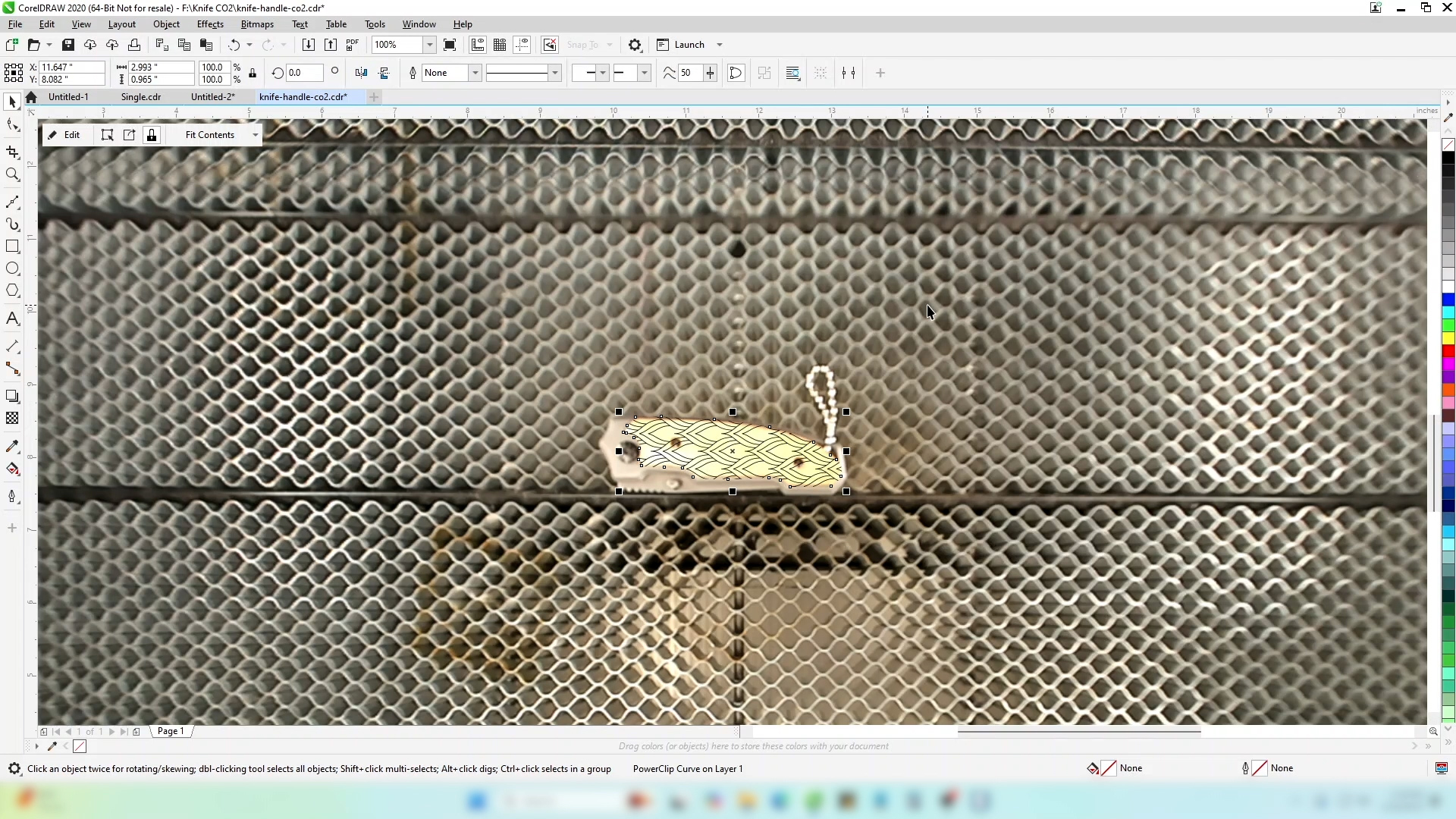Open the outline width None dropdown
The image size is (1456, 819).
475,73
